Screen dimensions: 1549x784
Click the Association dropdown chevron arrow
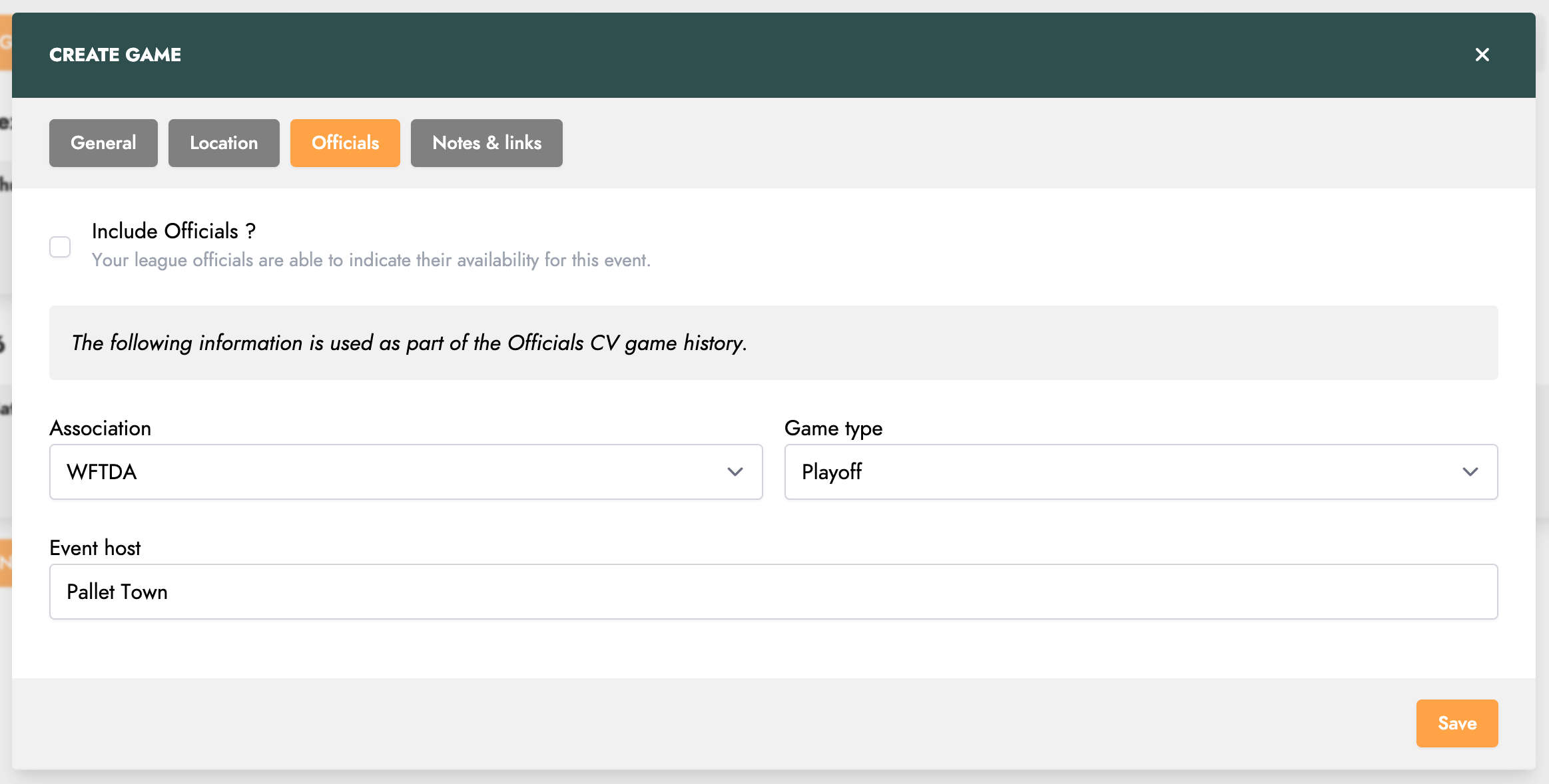click(x=735, y=472)
